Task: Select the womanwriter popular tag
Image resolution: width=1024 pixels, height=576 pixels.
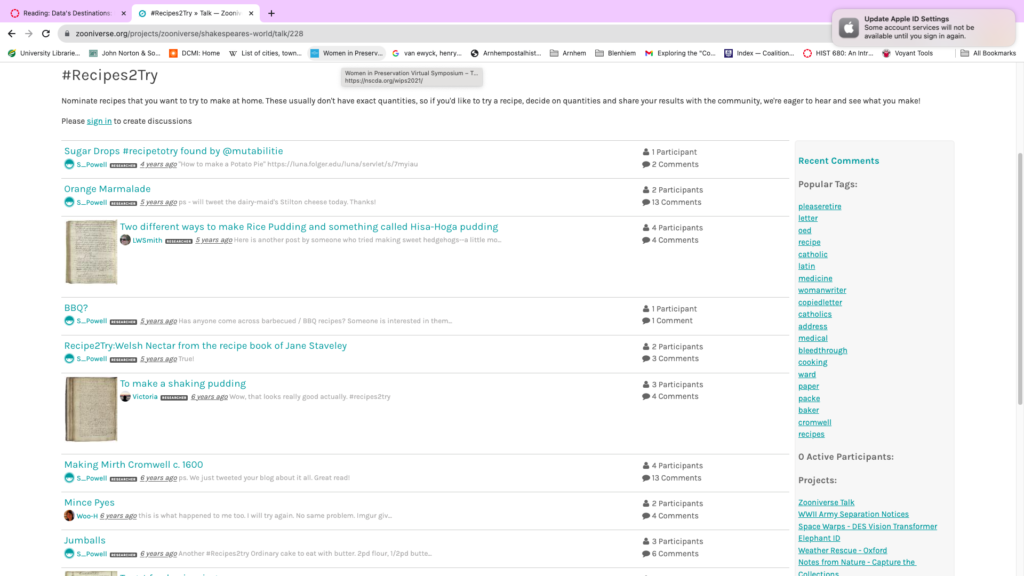Action: pos(822,290)
